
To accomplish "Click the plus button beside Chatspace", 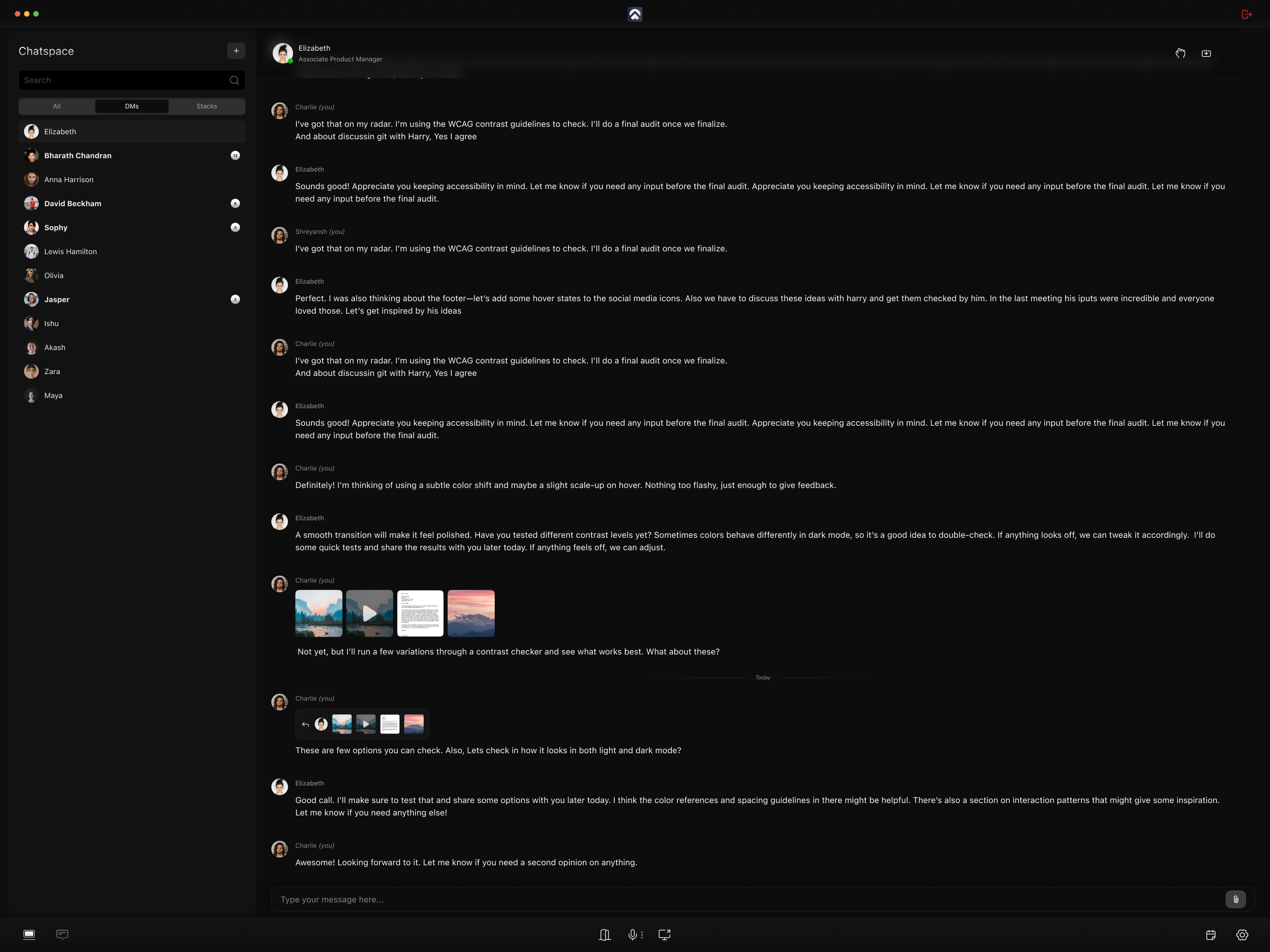I will tap(236, 51).
